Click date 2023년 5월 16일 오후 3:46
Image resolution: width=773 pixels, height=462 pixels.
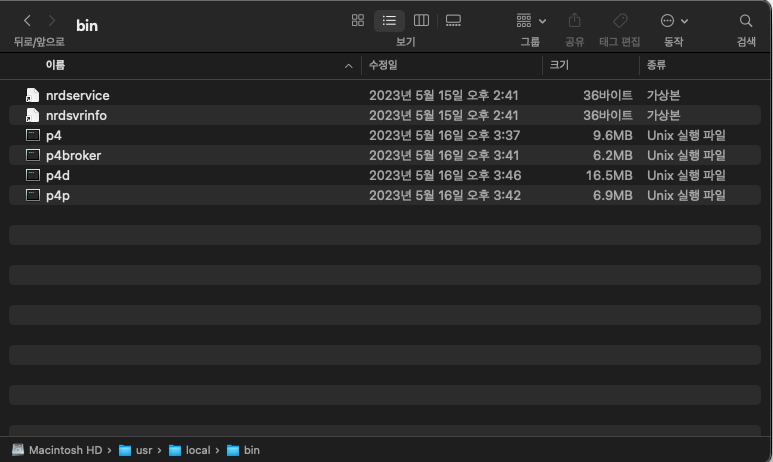click(x=445, y=176)
